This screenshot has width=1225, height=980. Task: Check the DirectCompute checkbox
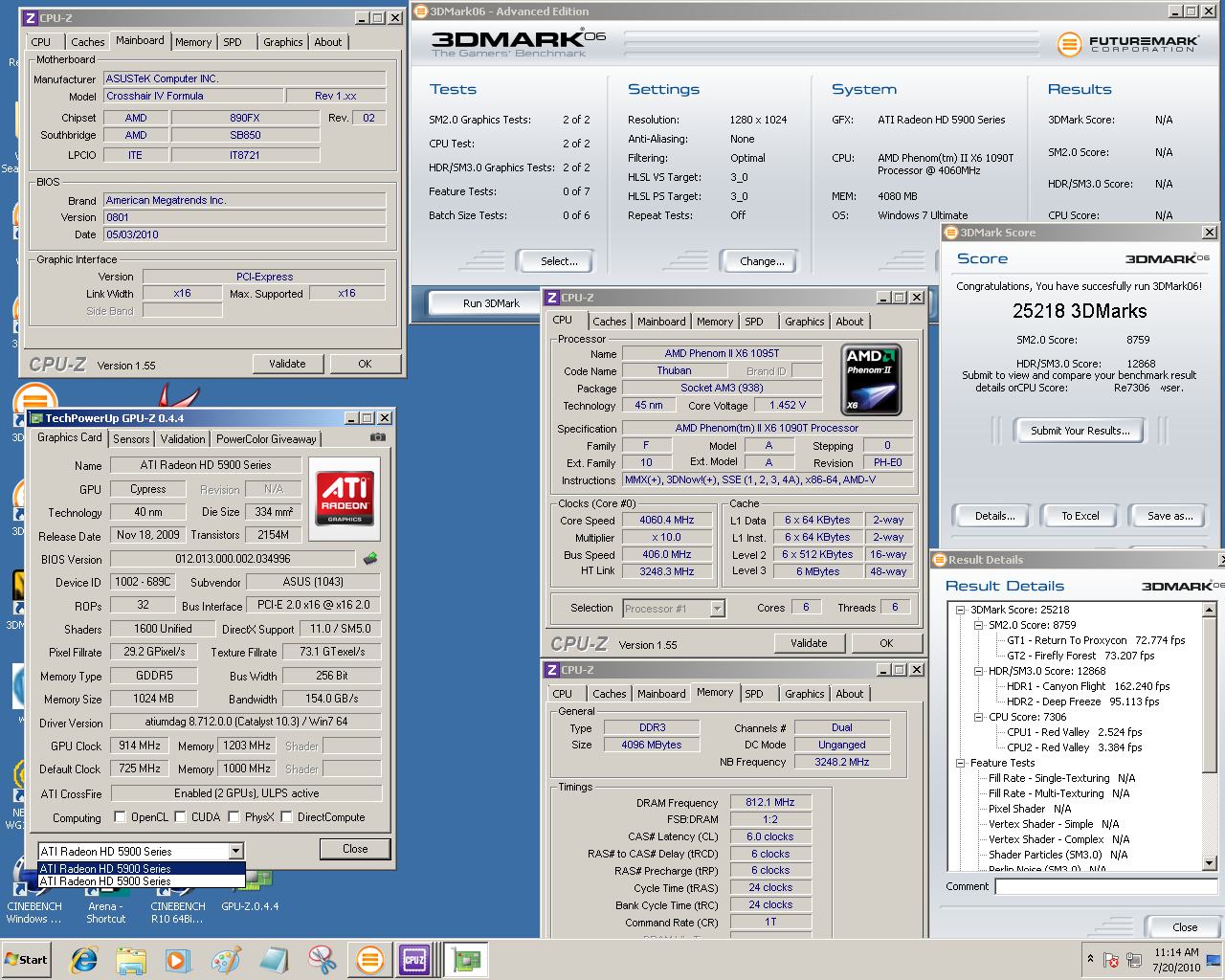click(x=286, y=817)
